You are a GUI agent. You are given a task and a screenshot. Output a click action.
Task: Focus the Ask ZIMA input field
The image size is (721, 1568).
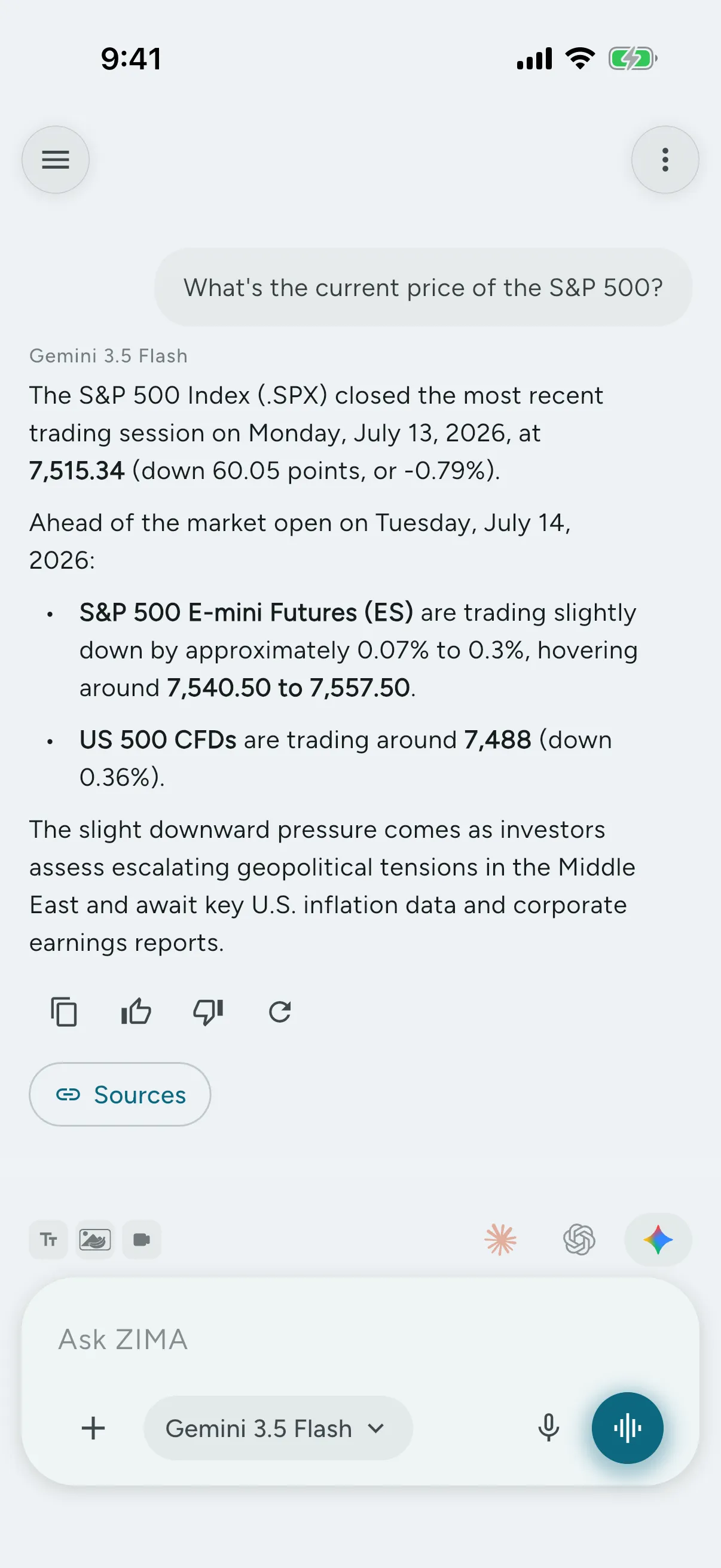click(360, 1339)
